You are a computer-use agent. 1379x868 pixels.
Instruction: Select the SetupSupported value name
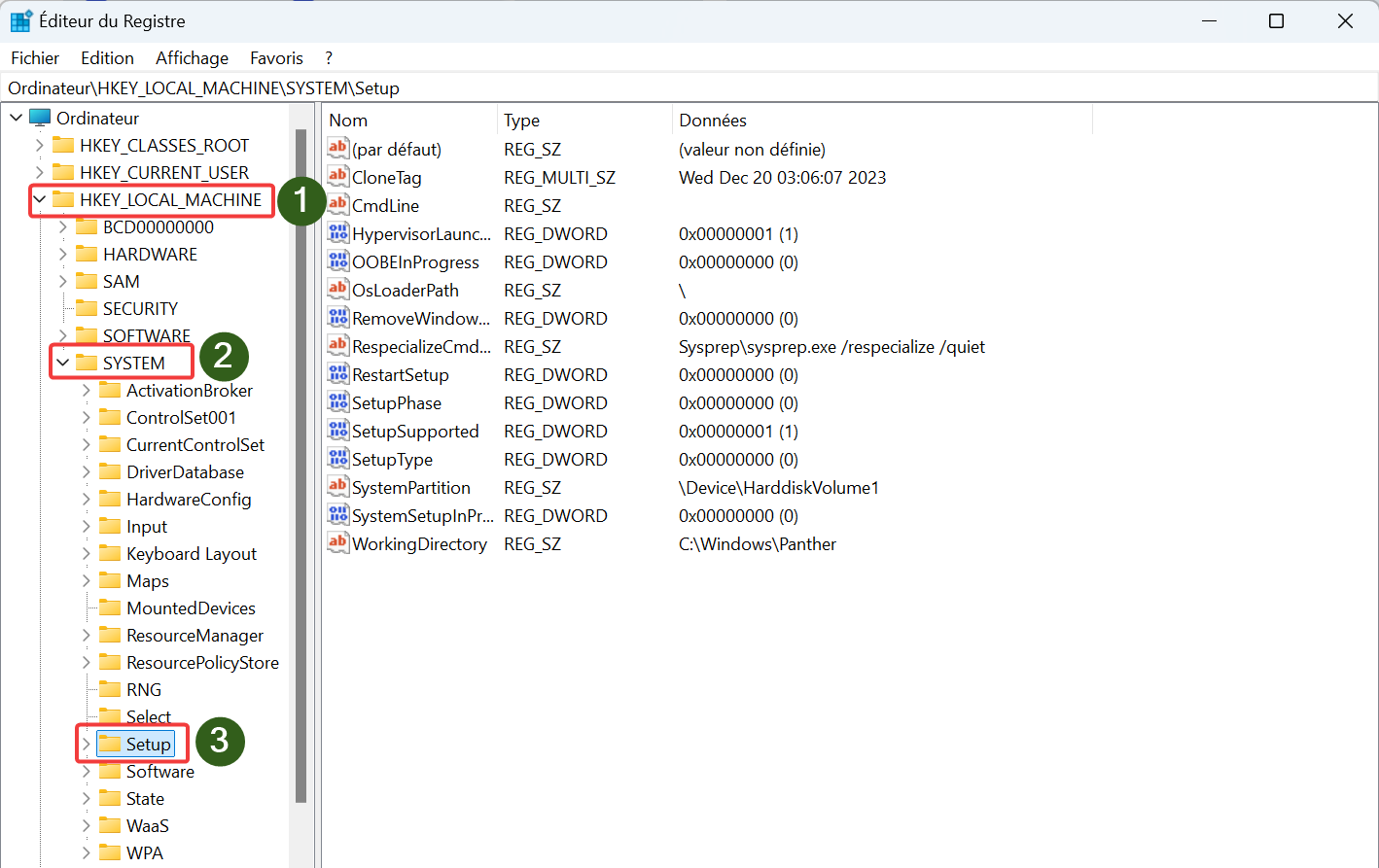415,431
